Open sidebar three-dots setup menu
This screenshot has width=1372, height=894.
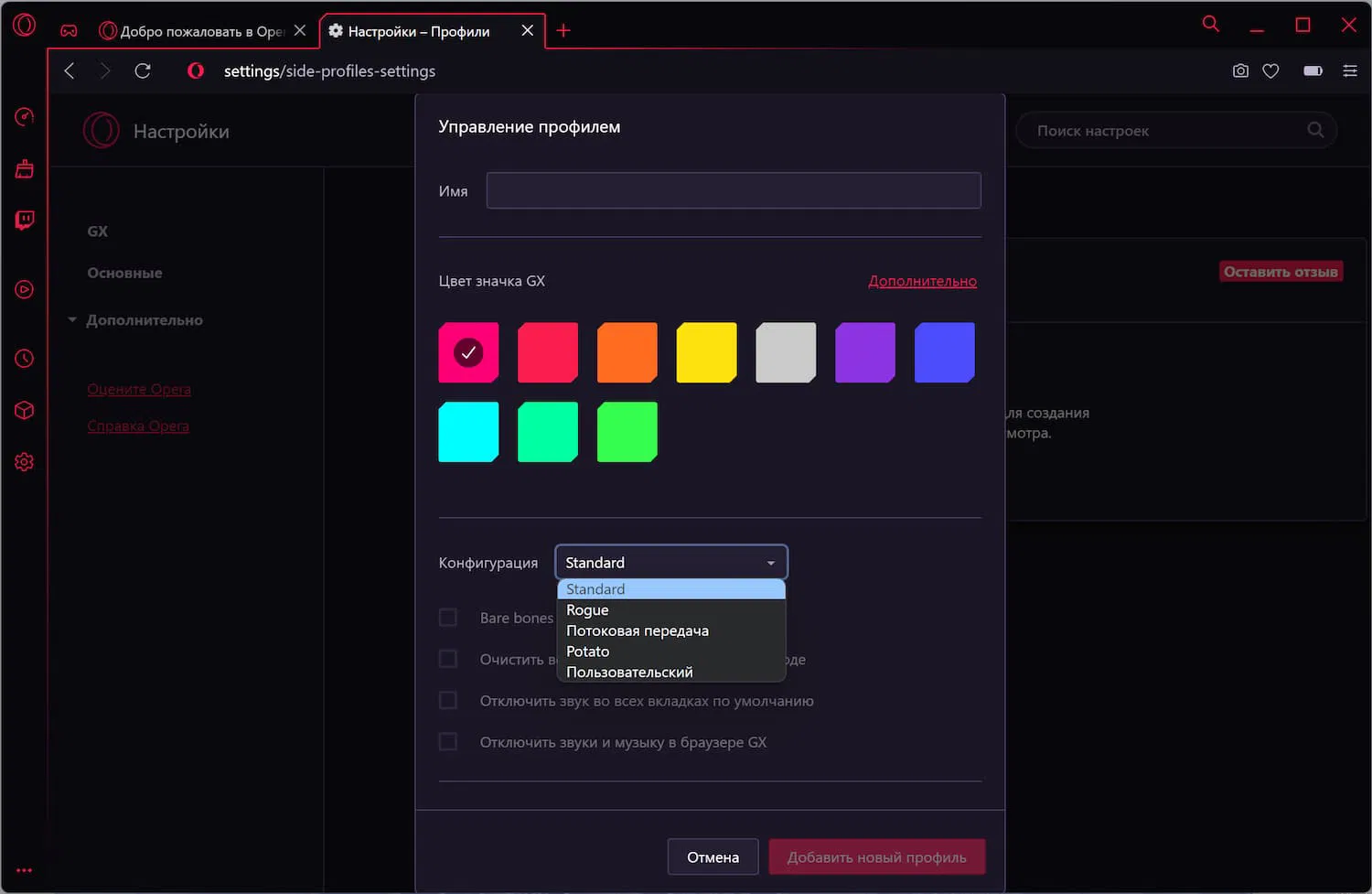24,870
